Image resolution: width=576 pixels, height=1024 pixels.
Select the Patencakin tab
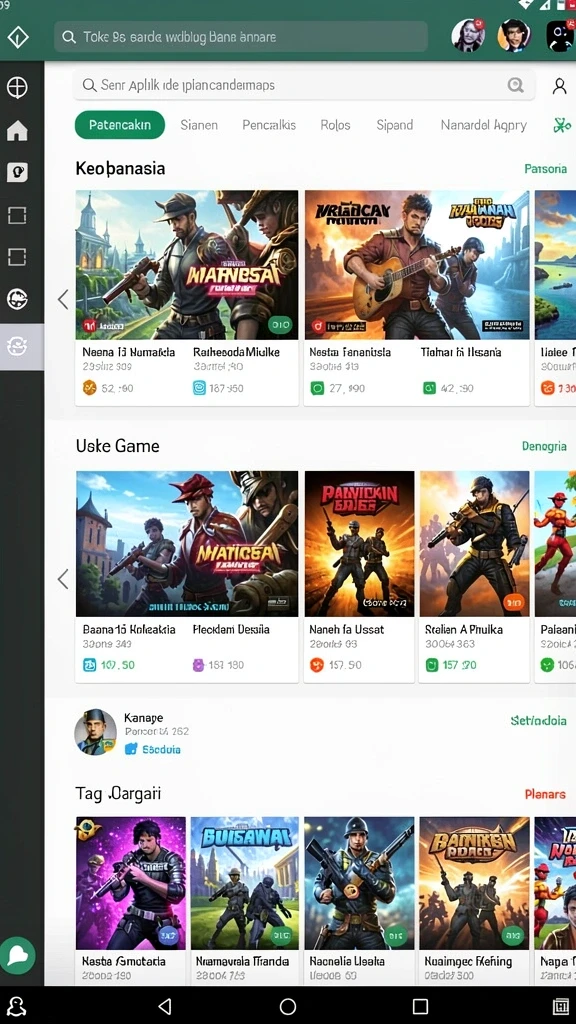pyautogui.click(x=120, y=125)
